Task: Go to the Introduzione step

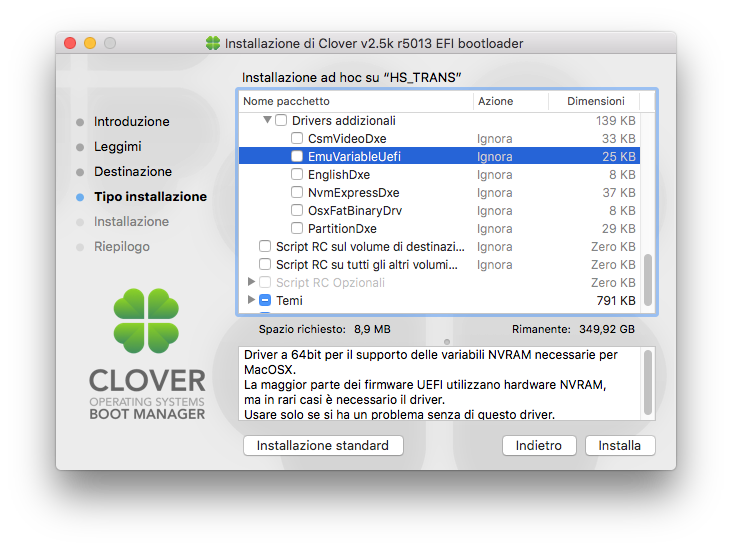Action: 132,121
